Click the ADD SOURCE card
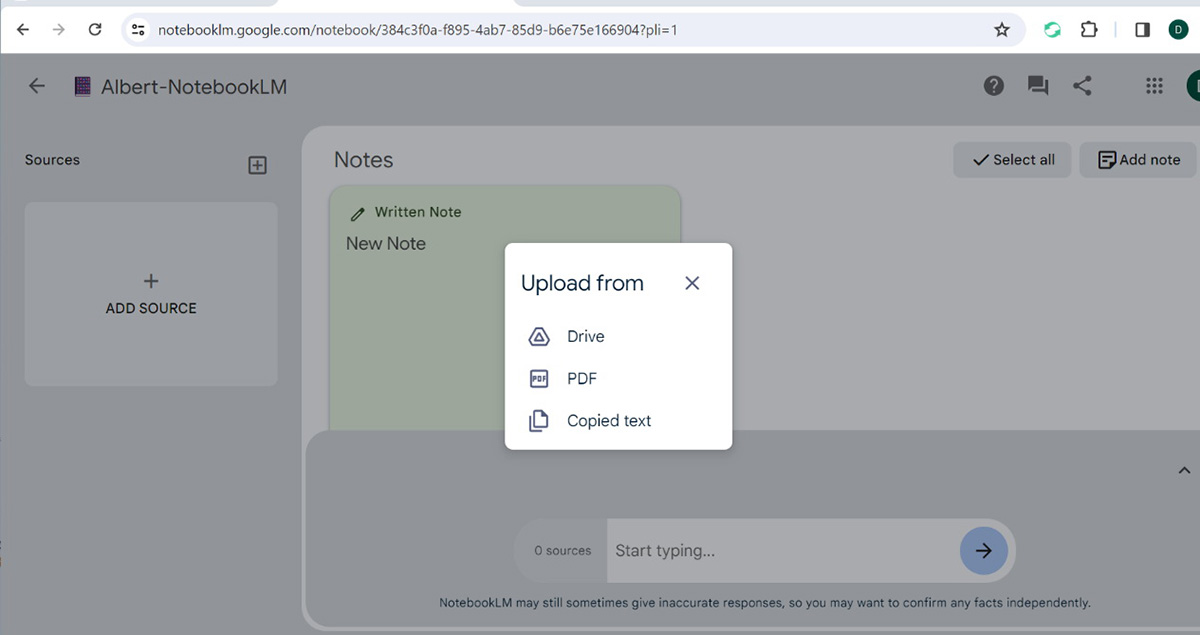Image resolution: width=1200 pixels, height=635 pixels. coord(151,294)
